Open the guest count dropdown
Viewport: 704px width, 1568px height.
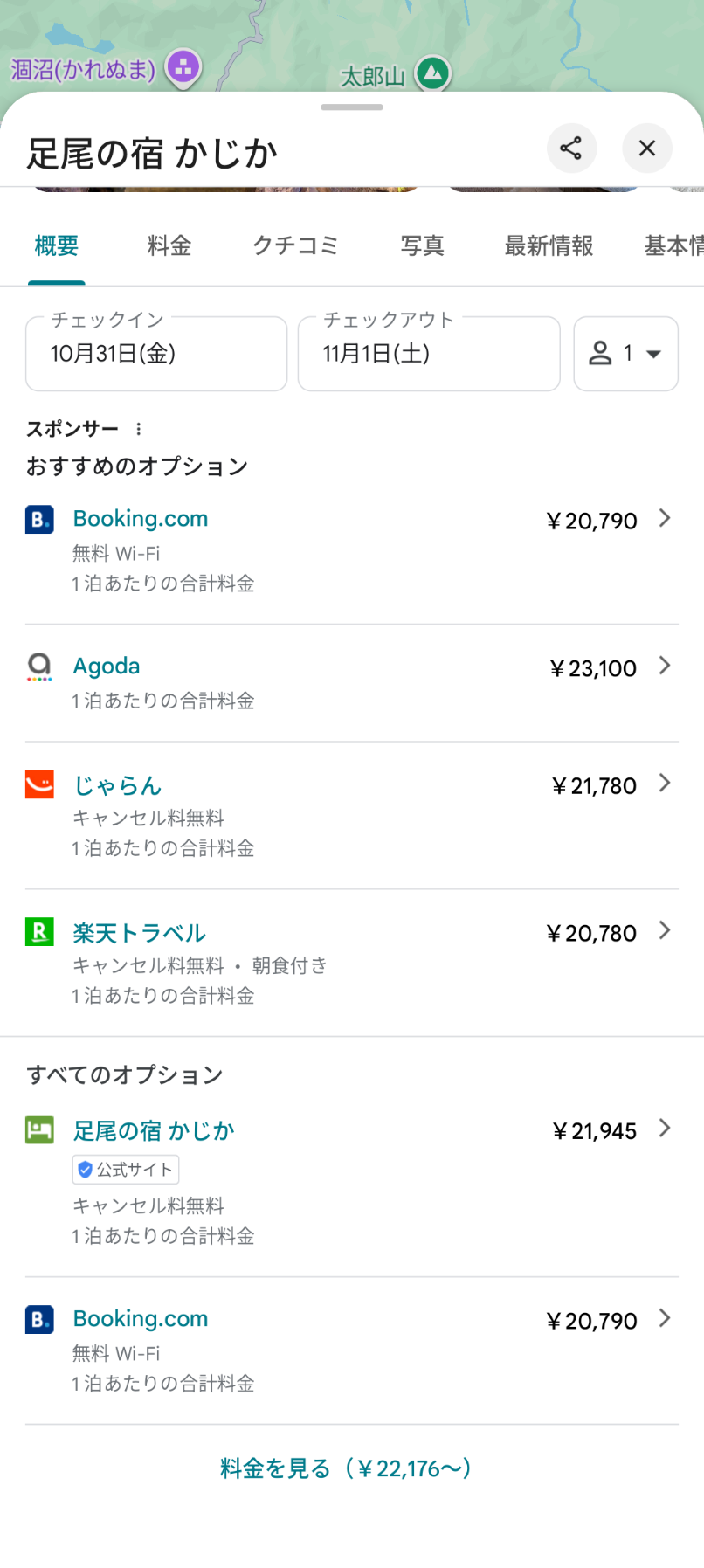[x=625, y=354]
